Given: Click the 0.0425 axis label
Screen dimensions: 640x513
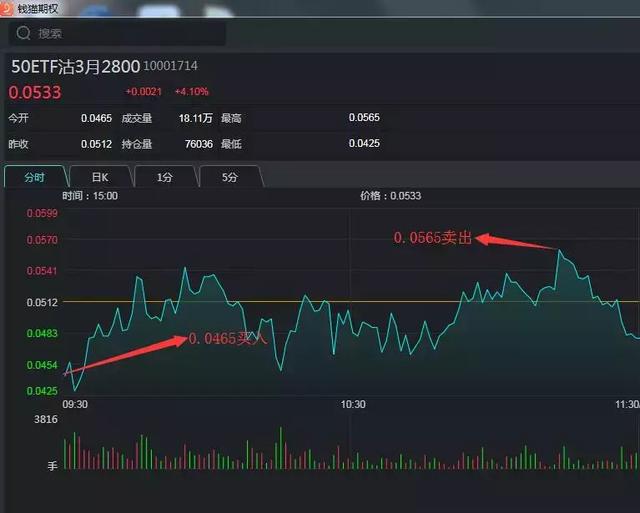Looking at the screenshot, I should click(42, 391).
